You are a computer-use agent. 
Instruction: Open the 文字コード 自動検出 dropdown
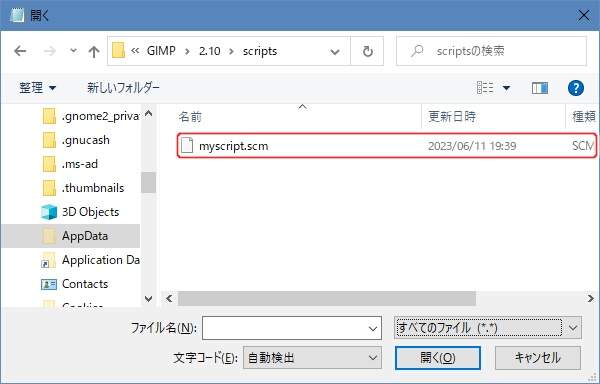312,358
